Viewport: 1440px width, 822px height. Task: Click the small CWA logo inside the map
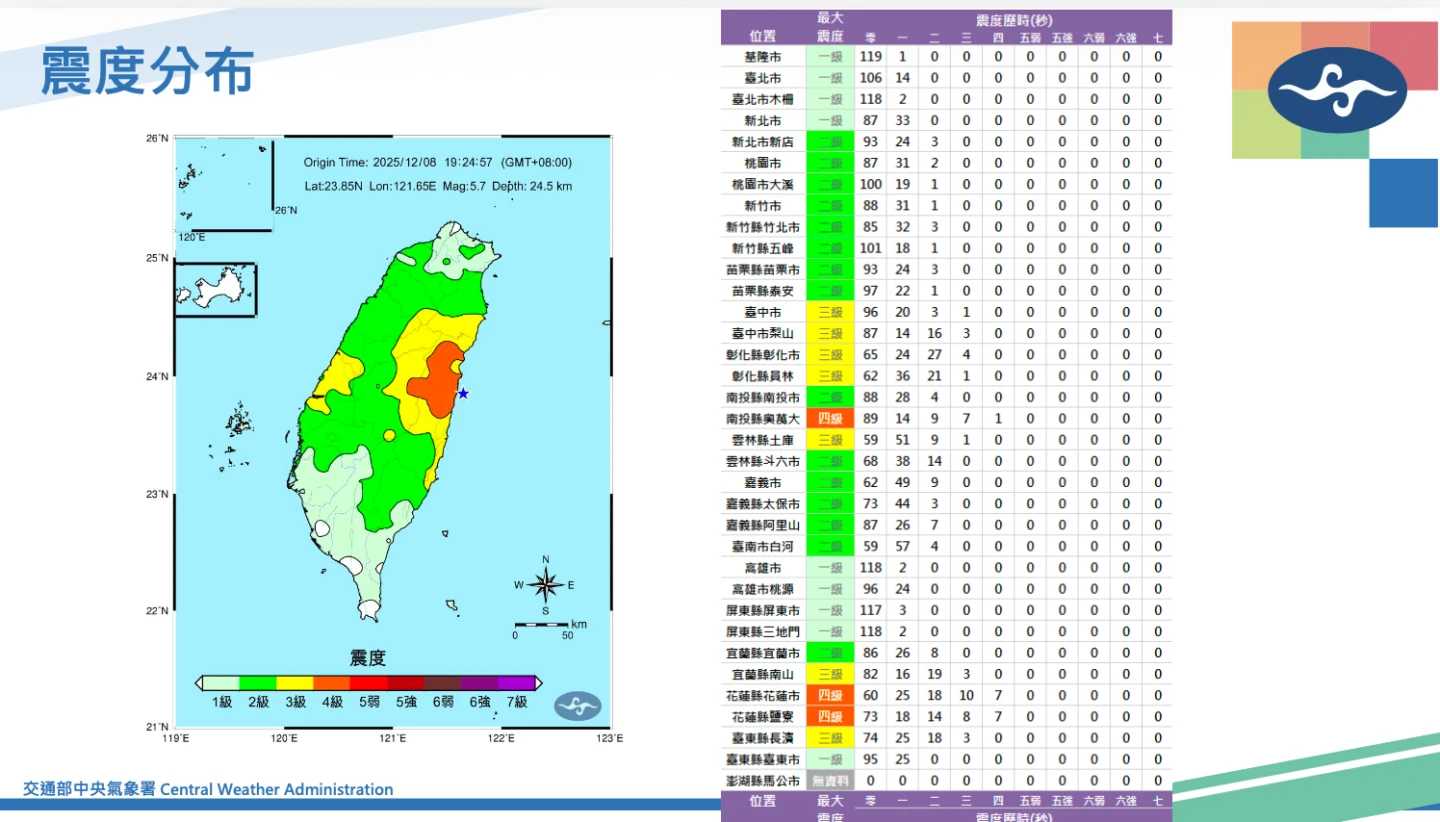coord(577,705)
